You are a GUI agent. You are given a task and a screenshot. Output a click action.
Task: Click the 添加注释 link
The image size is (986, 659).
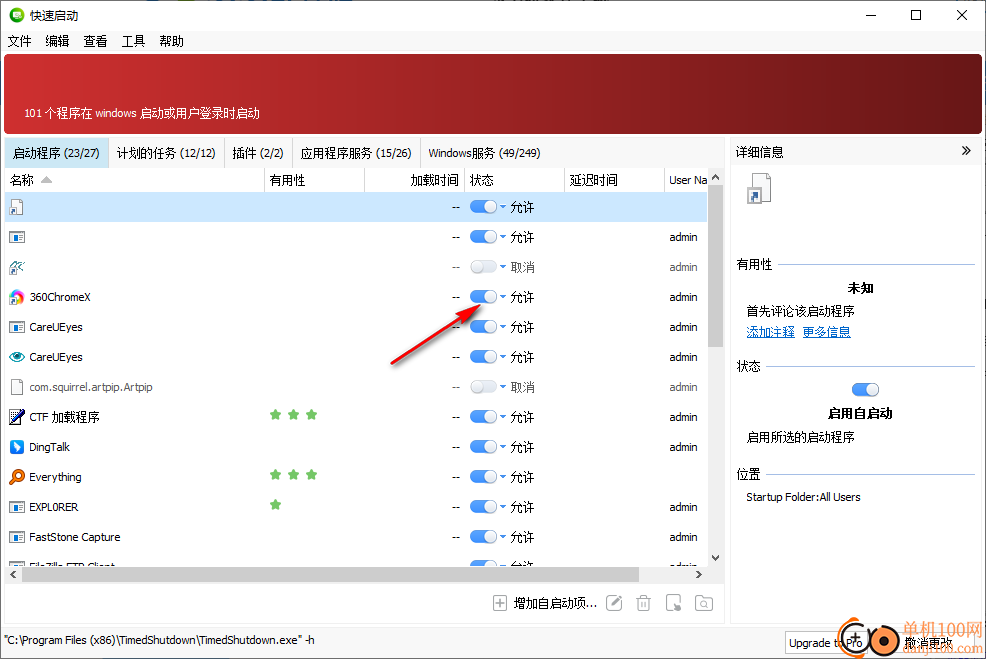pyautogui.click(x=770, y=332)
